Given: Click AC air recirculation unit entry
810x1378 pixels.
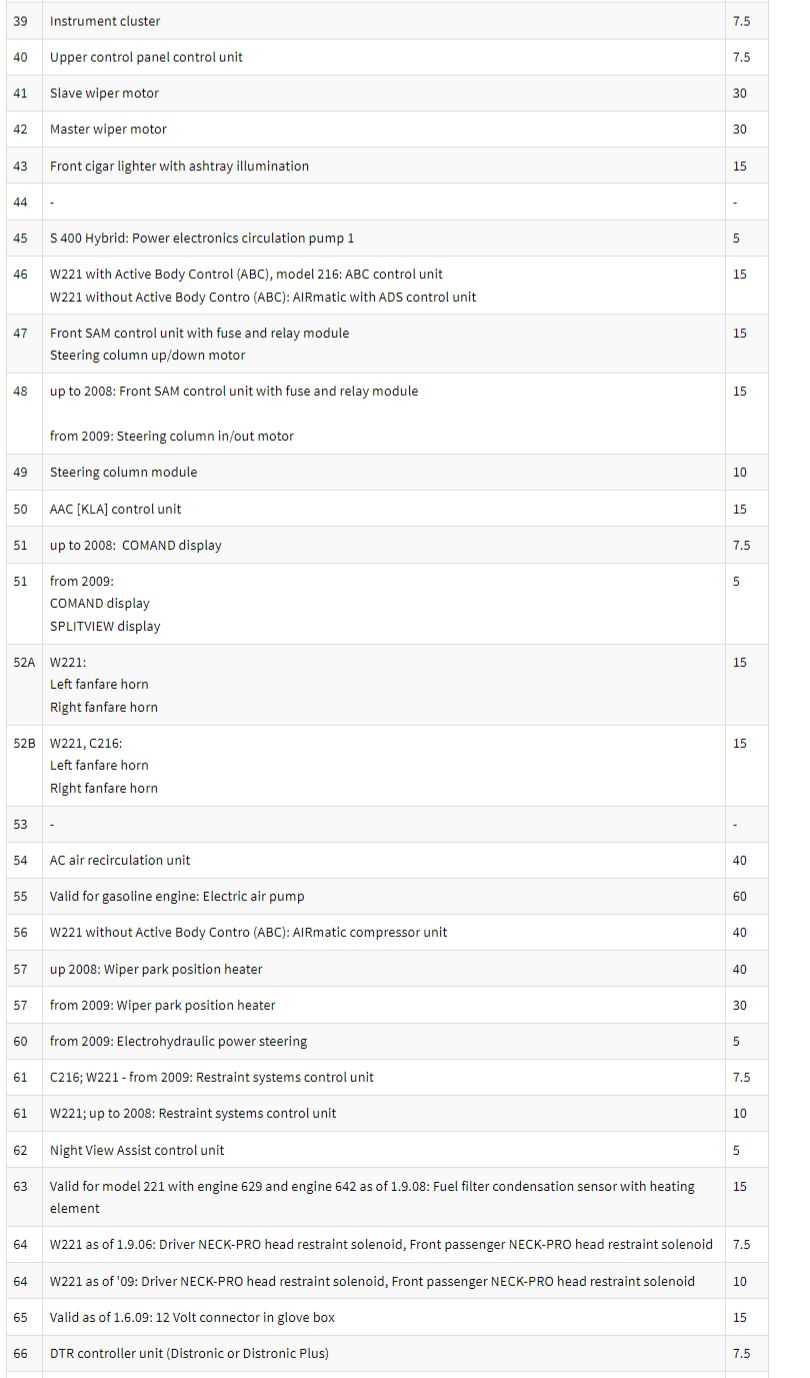Looking at the screenshot, I should [120, 860].
